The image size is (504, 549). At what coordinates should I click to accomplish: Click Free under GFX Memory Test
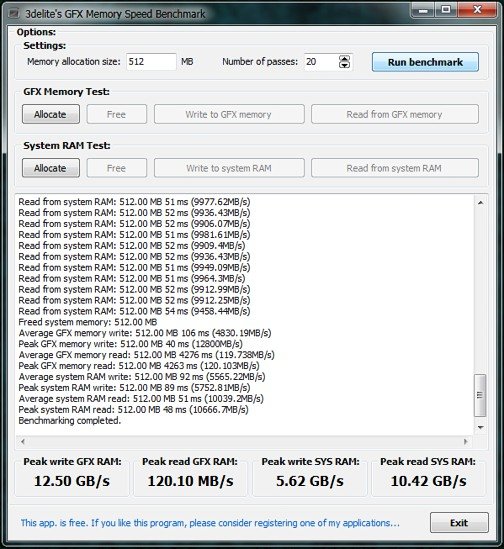[117, 114]
